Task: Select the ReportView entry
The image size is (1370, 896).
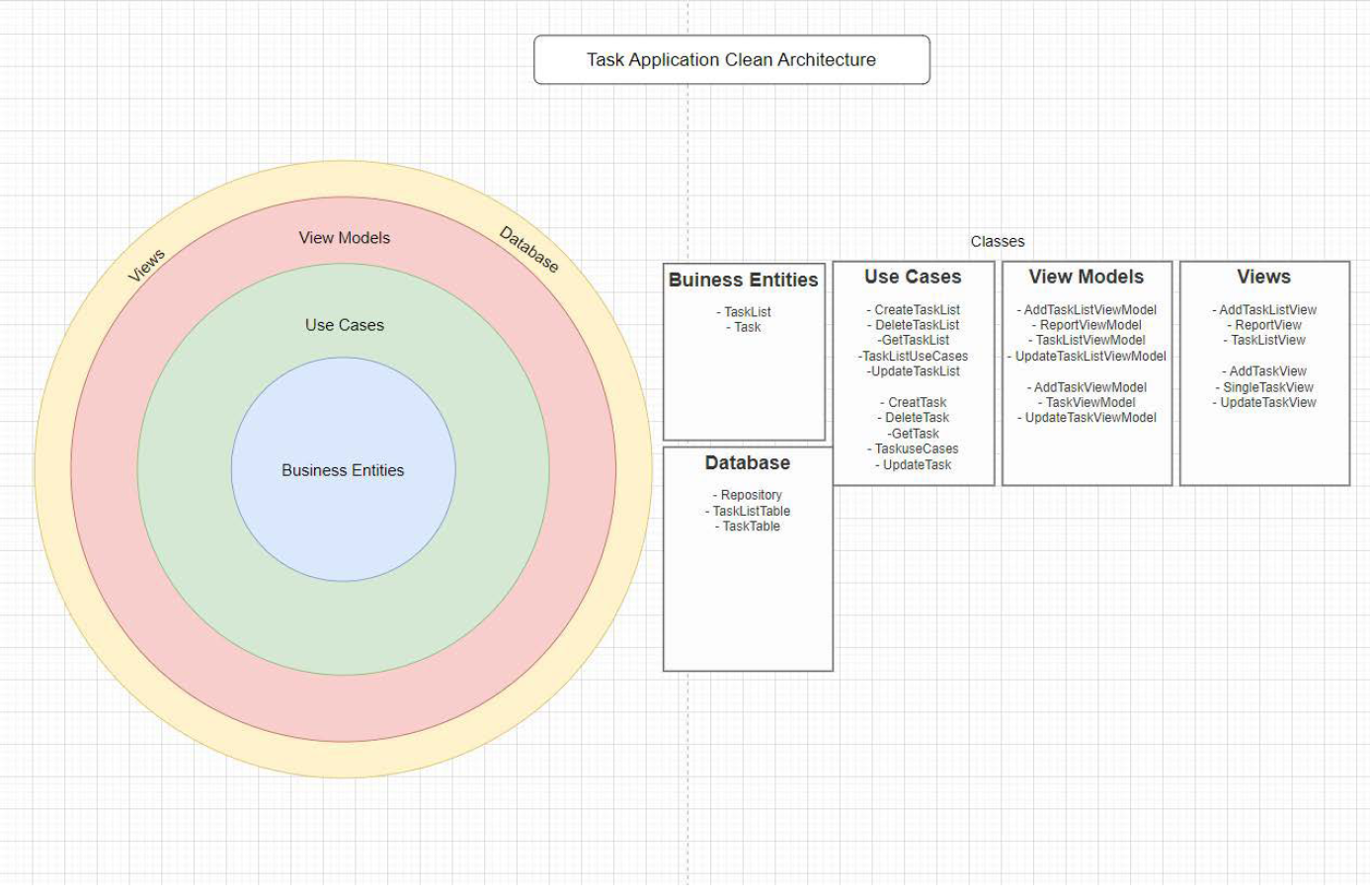Action: [x=1264, y=325]
